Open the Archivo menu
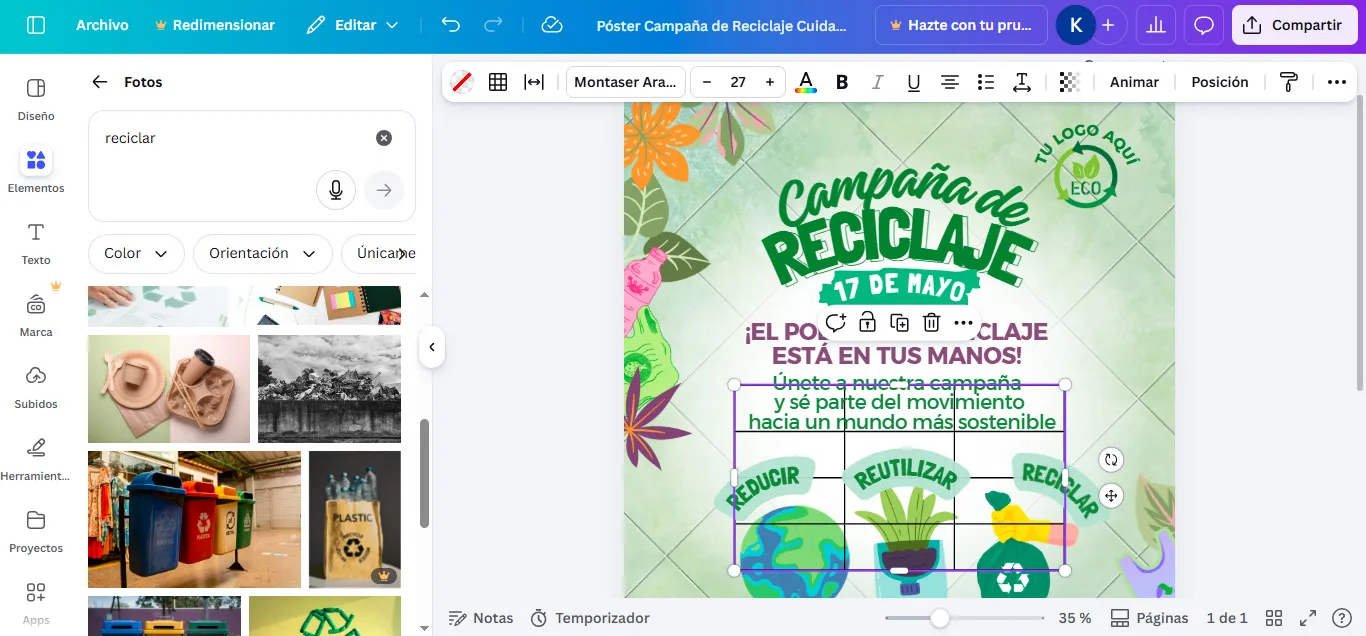 pos(102,25)
